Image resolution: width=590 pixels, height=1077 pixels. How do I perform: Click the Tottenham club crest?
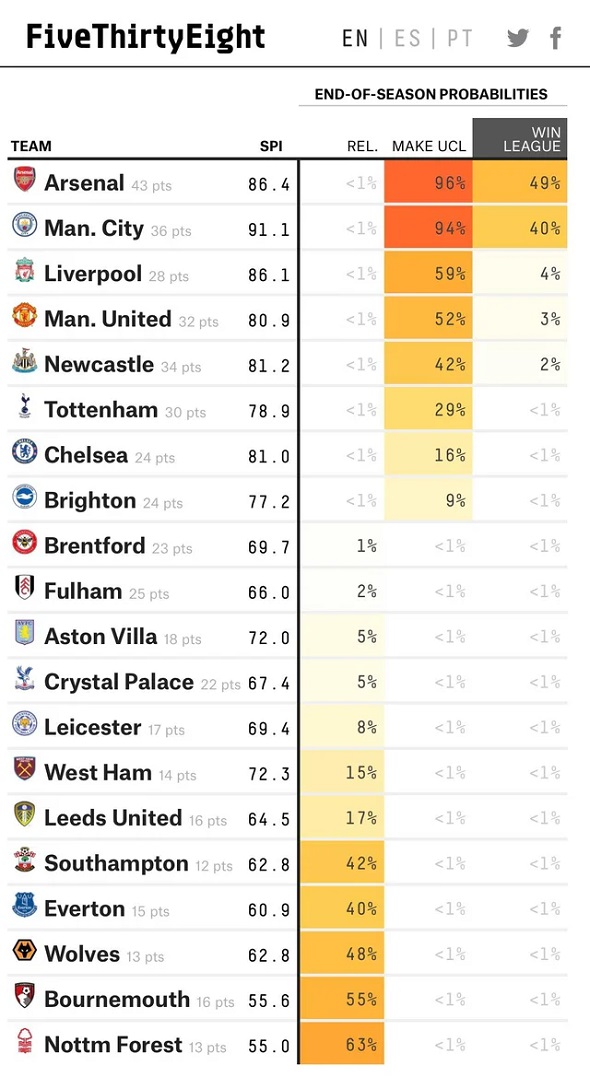pos(25,406)
